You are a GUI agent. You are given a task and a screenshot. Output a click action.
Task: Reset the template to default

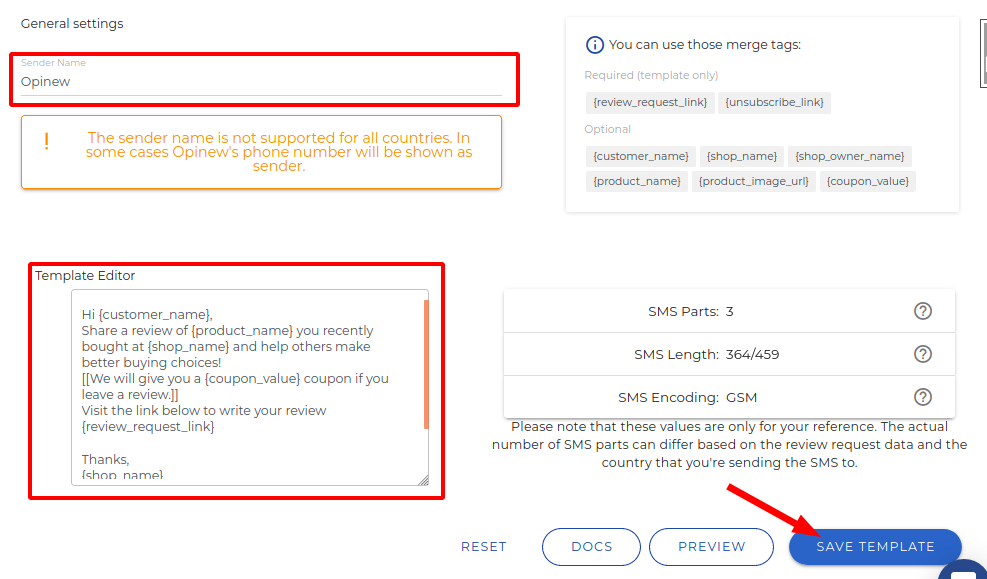483,547
